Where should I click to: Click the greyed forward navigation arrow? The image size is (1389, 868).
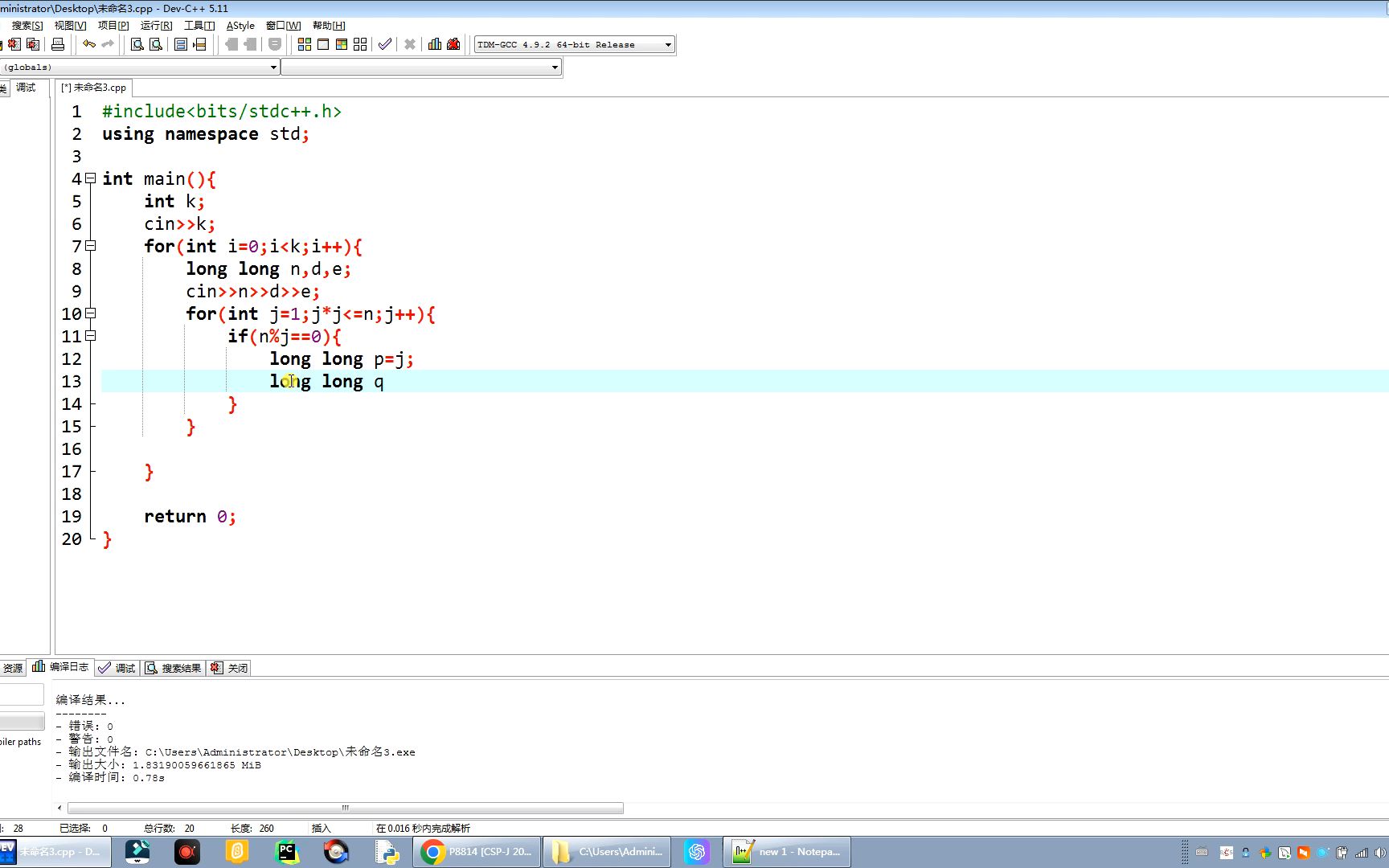(250, 44)
